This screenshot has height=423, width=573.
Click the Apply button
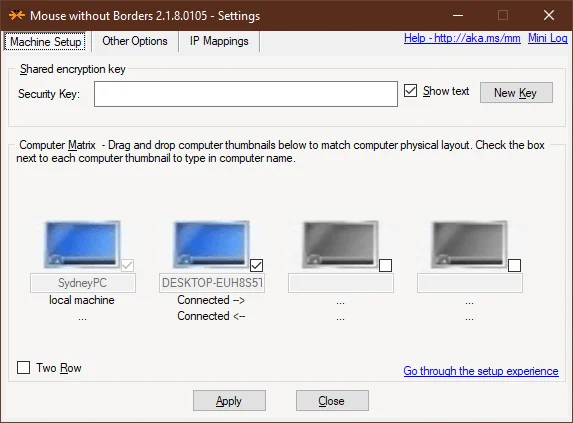229,401
